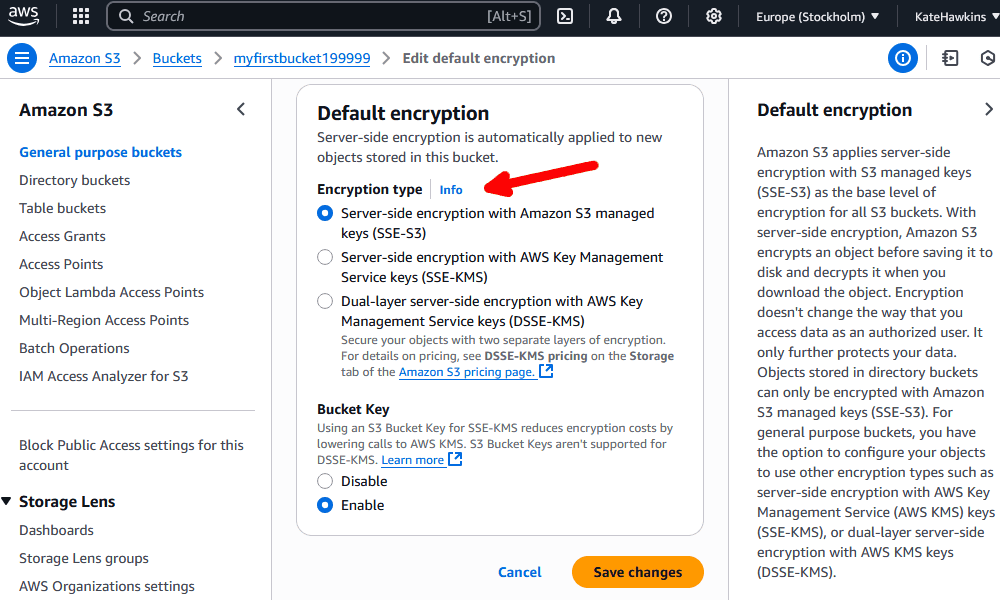Open the KateHawkins account menu
Viewport: 1000px width, 600px height.
(x=955, y=17)
